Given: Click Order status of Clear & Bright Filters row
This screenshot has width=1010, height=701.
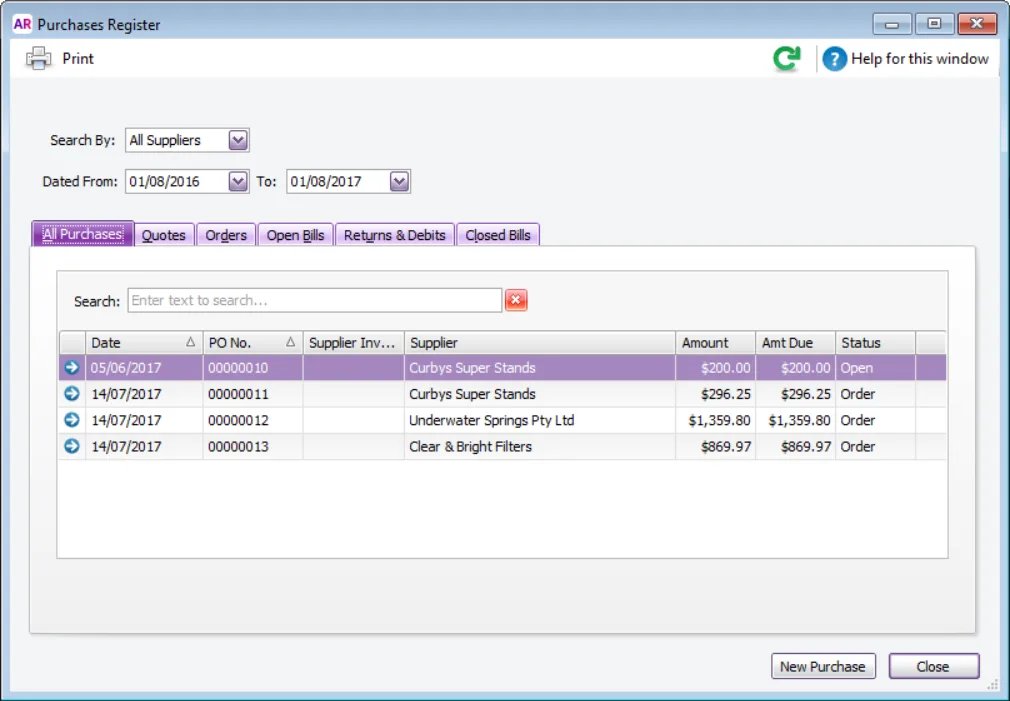Looking at the screenshot, I should click(x=875, y=447).
